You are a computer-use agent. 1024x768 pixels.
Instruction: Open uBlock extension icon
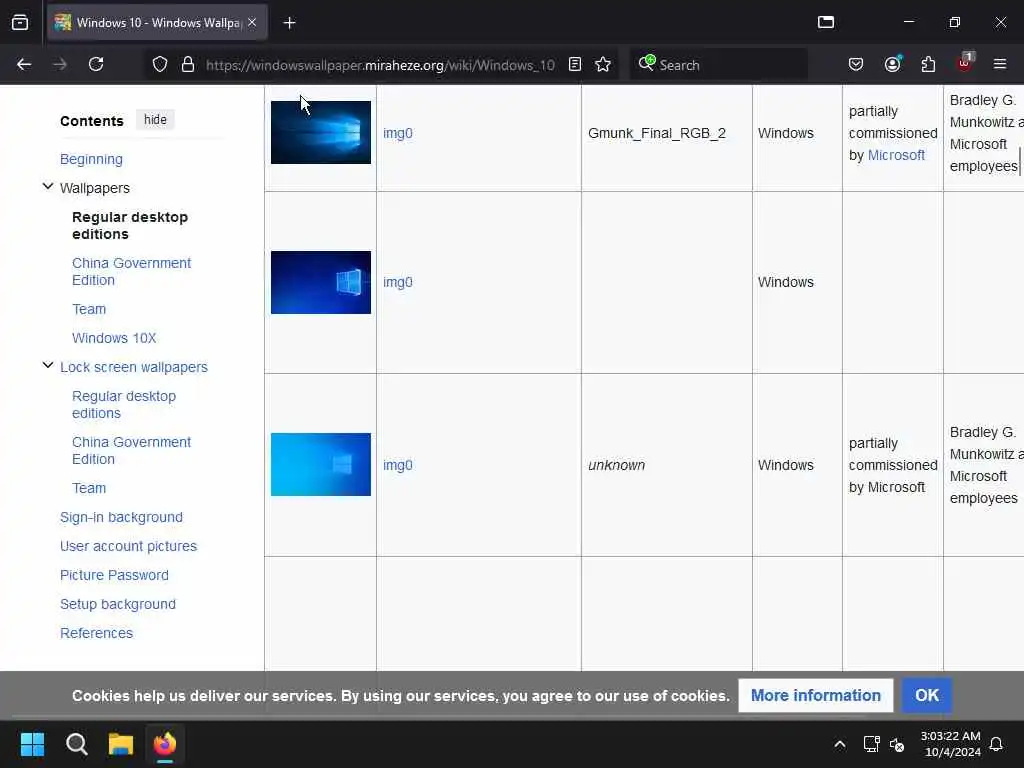(x=964, y=63)
